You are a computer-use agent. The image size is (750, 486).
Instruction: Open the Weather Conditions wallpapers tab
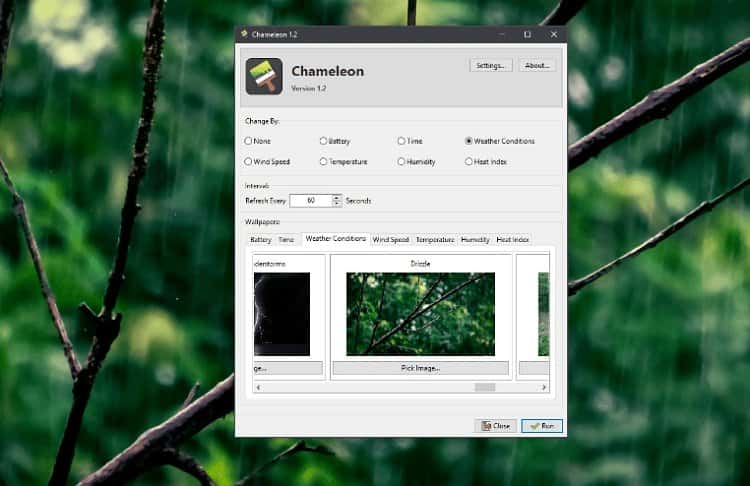pyautogui.click(x=336, y=238)
